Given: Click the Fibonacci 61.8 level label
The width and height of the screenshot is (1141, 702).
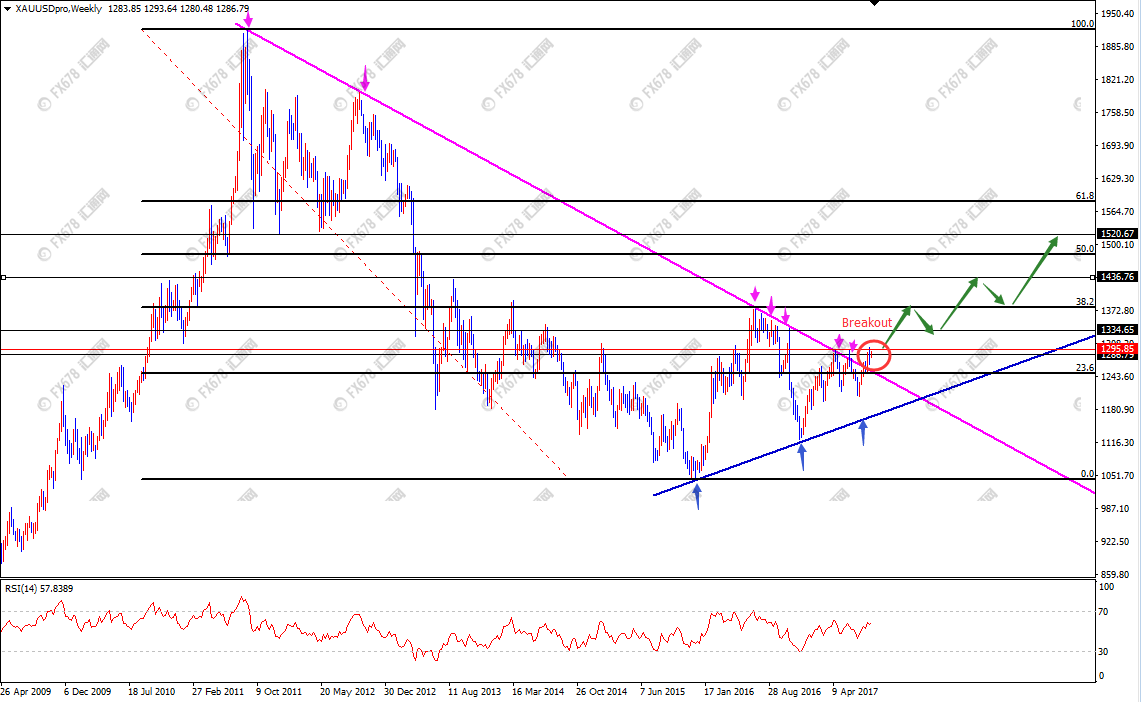Looking at the screenshot, I should tap(1084, 196).
